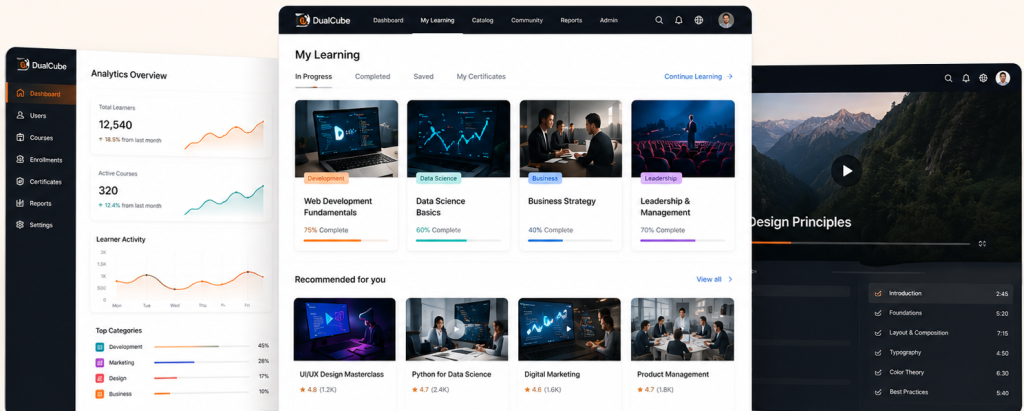This screenshot has height=411, width=1024.
Task: Open the user avatar in My Learning header
Action: 726,20
